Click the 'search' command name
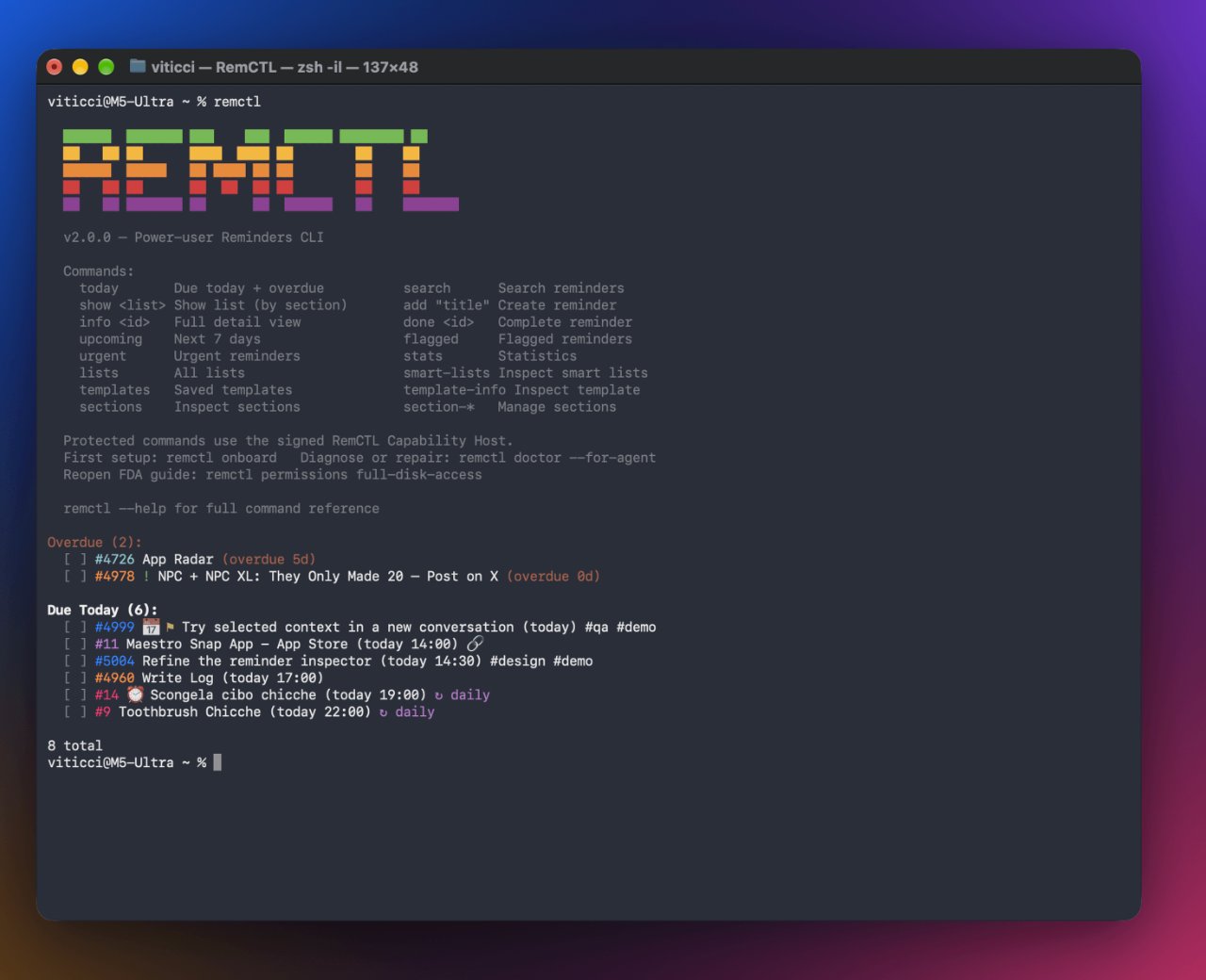The height and width of the screenshot is (980, 1206). pyautogui.click(x=427, y=288)
